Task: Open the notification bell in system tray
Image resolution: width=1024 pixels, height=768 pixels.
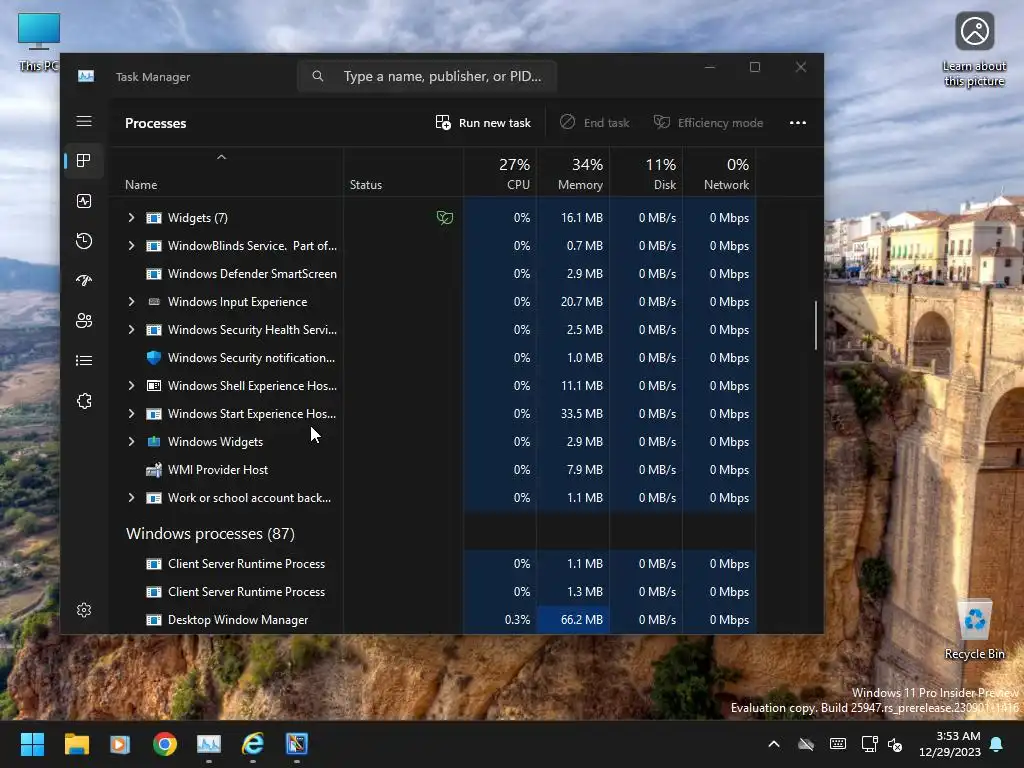Action: click(x=997, y=744)
